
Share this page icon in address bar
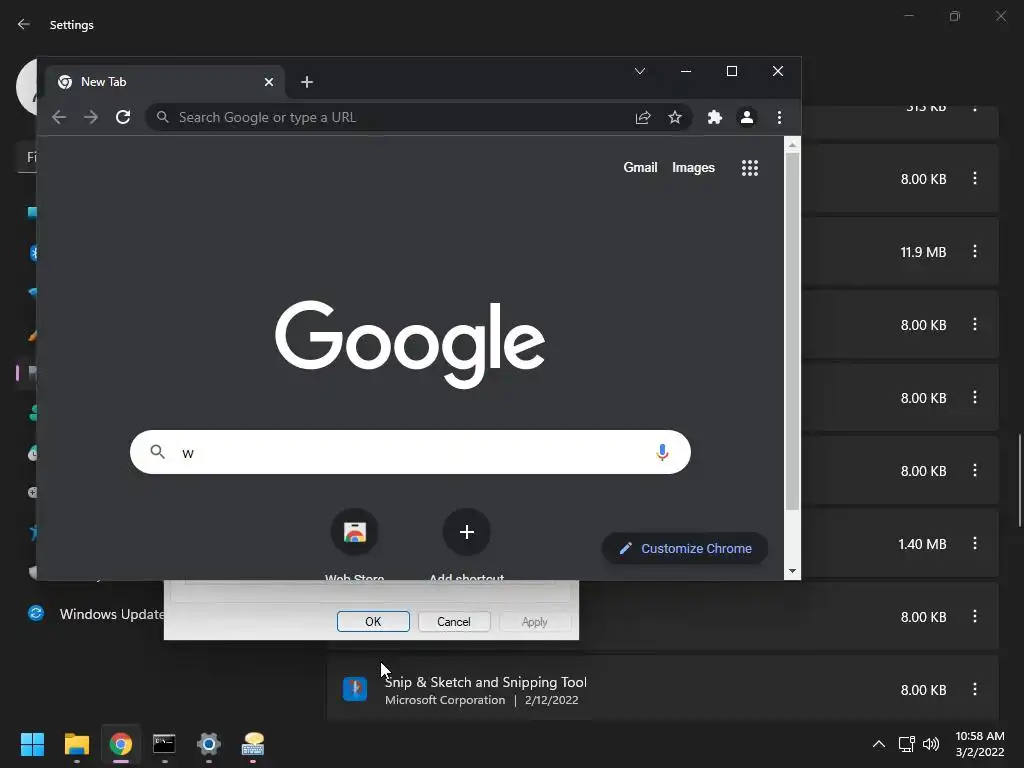pos(643,118)
